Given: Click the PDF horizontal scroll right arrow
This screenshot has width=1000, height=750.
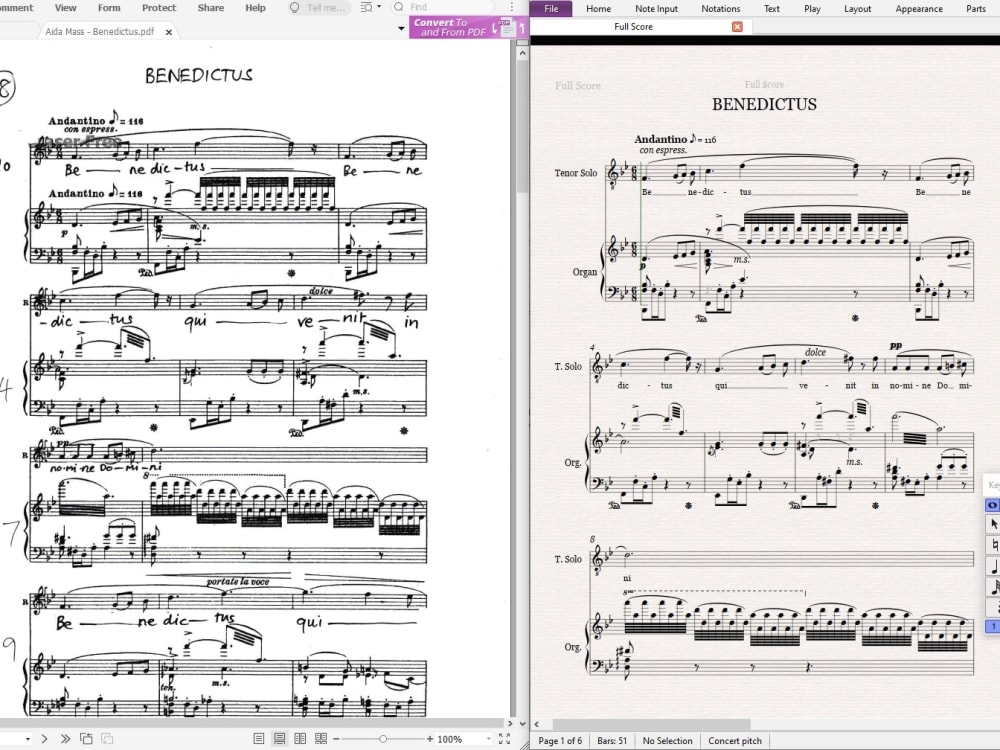Looking at the screenshot, I should [x=509, y=723].
